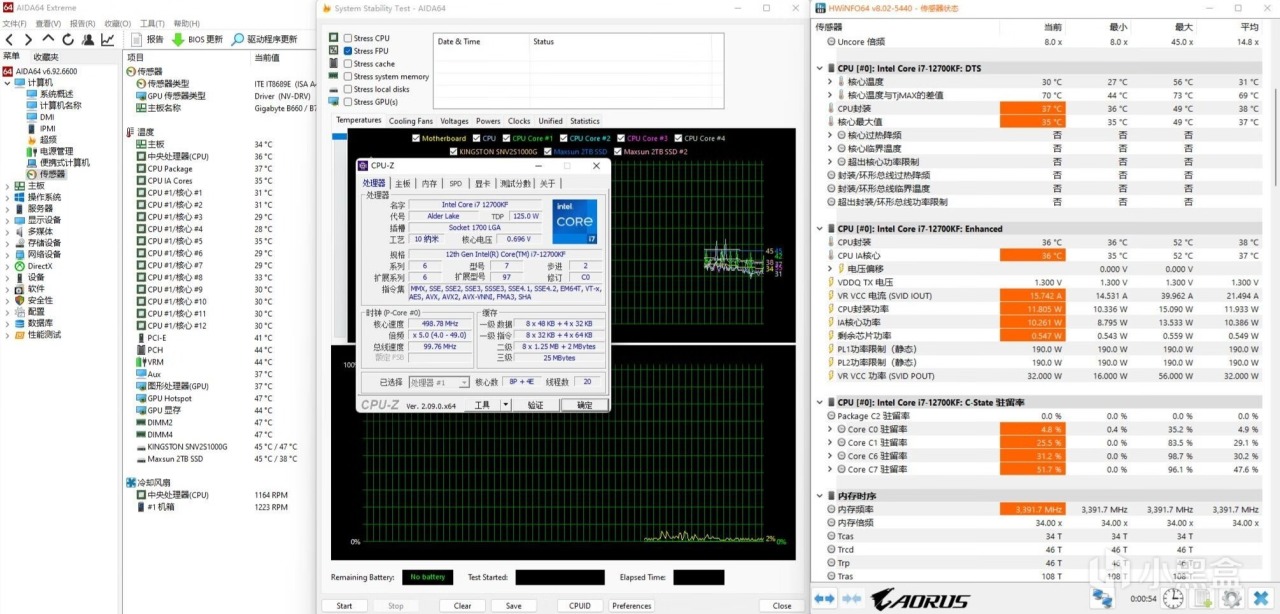Open Preferences in stability test
Screen dimensions: 1280x614
pyautogui.click(x=632, y=605)
